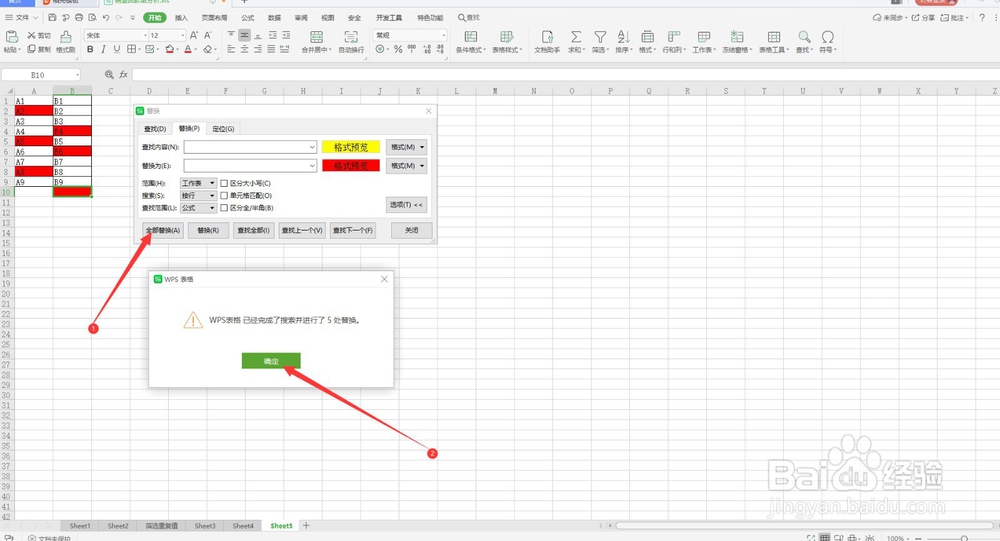
Task: Open the font name 宋体 dropdown
Action: (145, 36)
